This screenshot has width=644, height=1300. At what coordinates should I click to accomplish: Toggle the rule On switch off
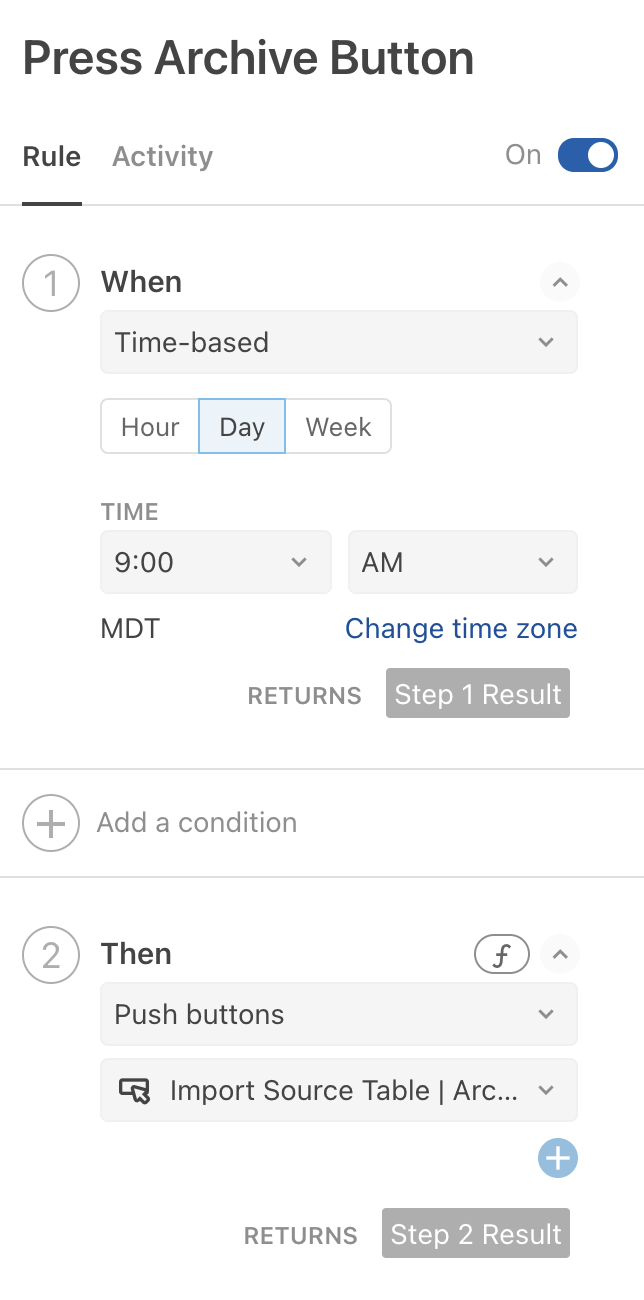point(588,155)
